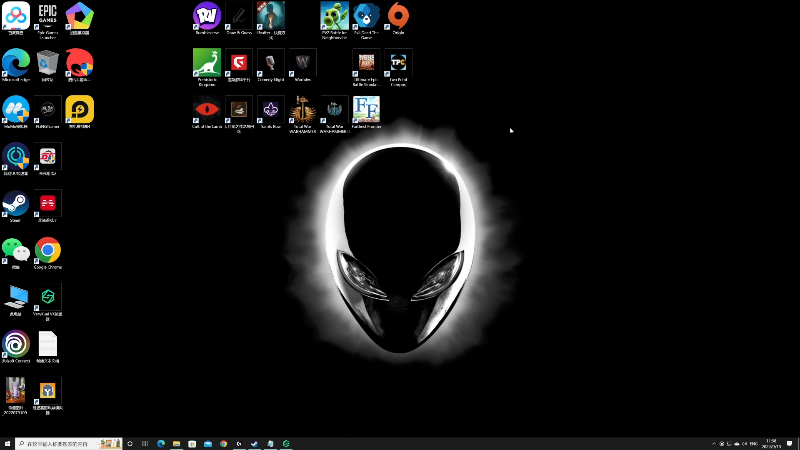Open the notification center
The image size is (800, 450).
pyautogui.click(x=790, y=444)
